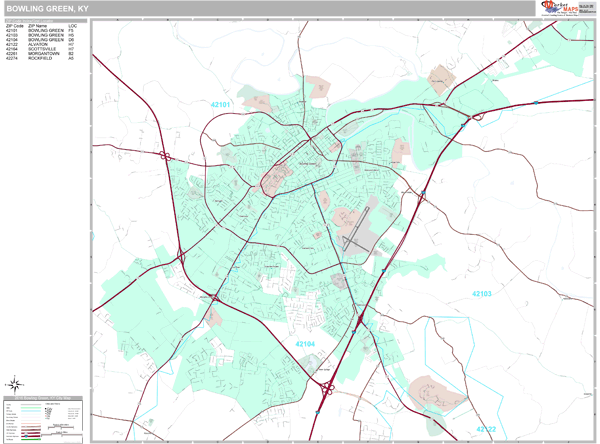Click the MORGANTOWN row in ZIP index
Image resolution: width=600 pixels, height=444 pixels.
(41, 54)
